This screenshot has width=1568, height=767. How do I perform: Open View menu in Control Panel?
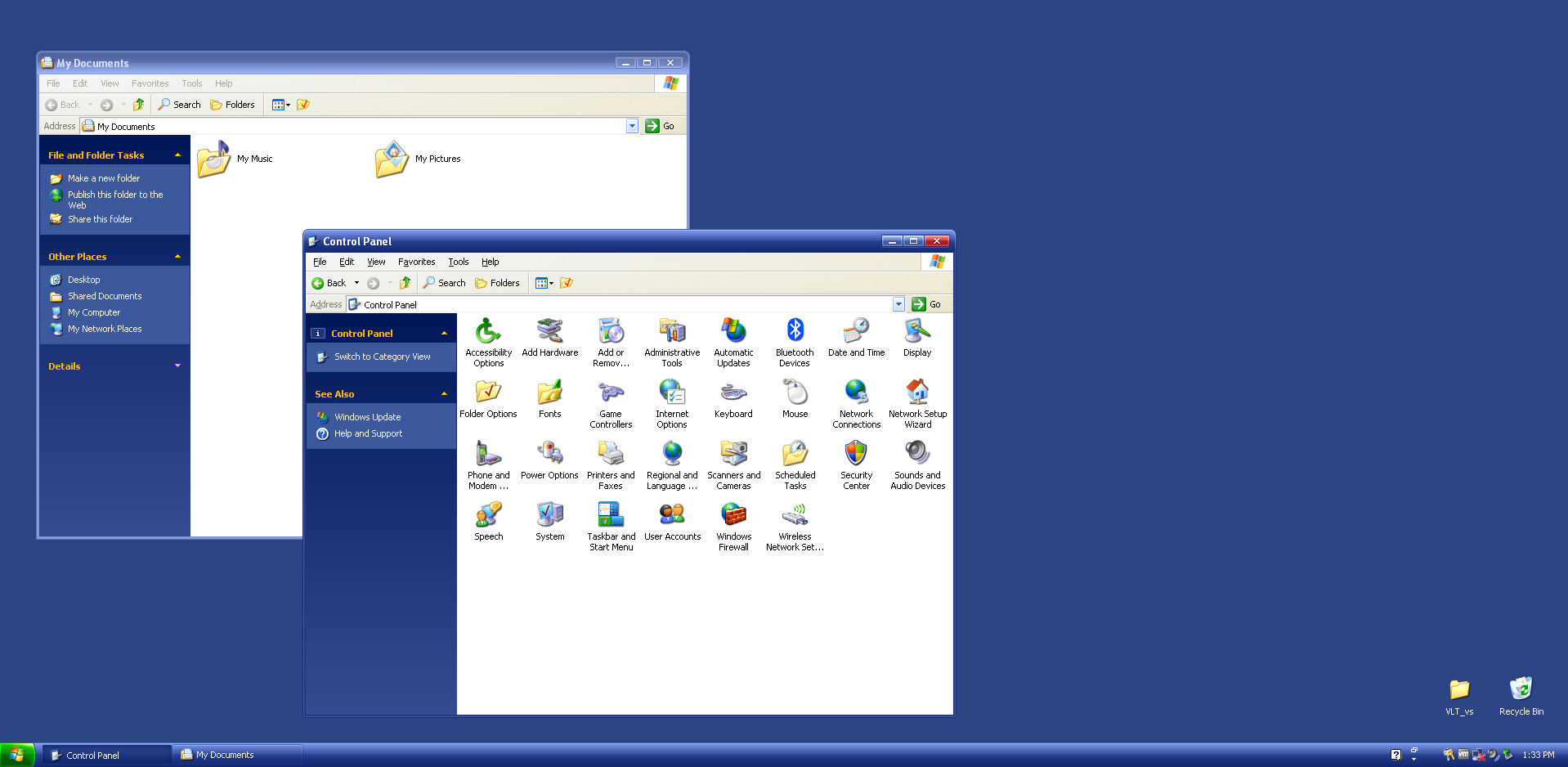[x=376, y=262]
